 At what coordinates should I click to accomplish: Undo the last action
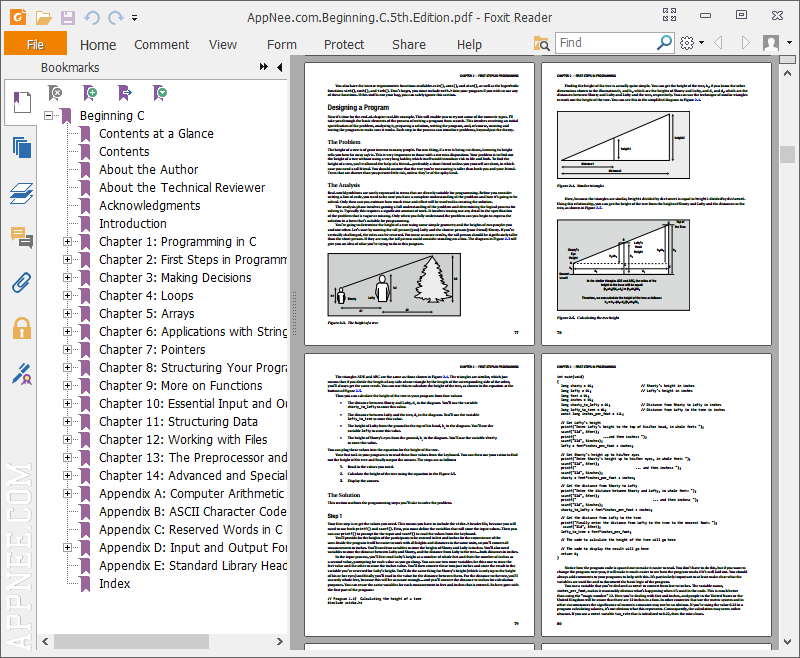coord(92,18)
